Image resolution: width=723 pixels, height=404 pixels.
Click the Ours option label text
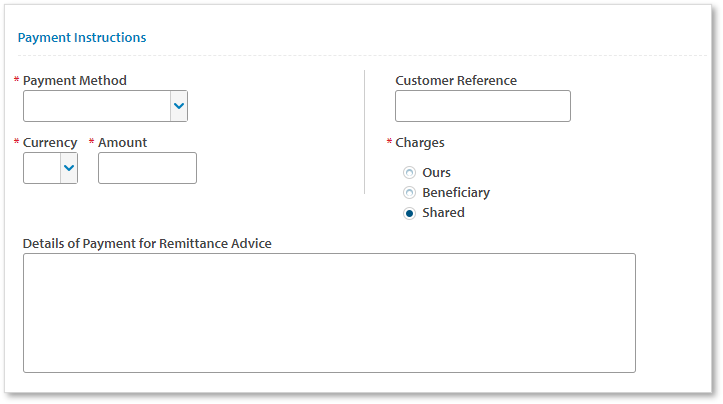pos(436,173)
